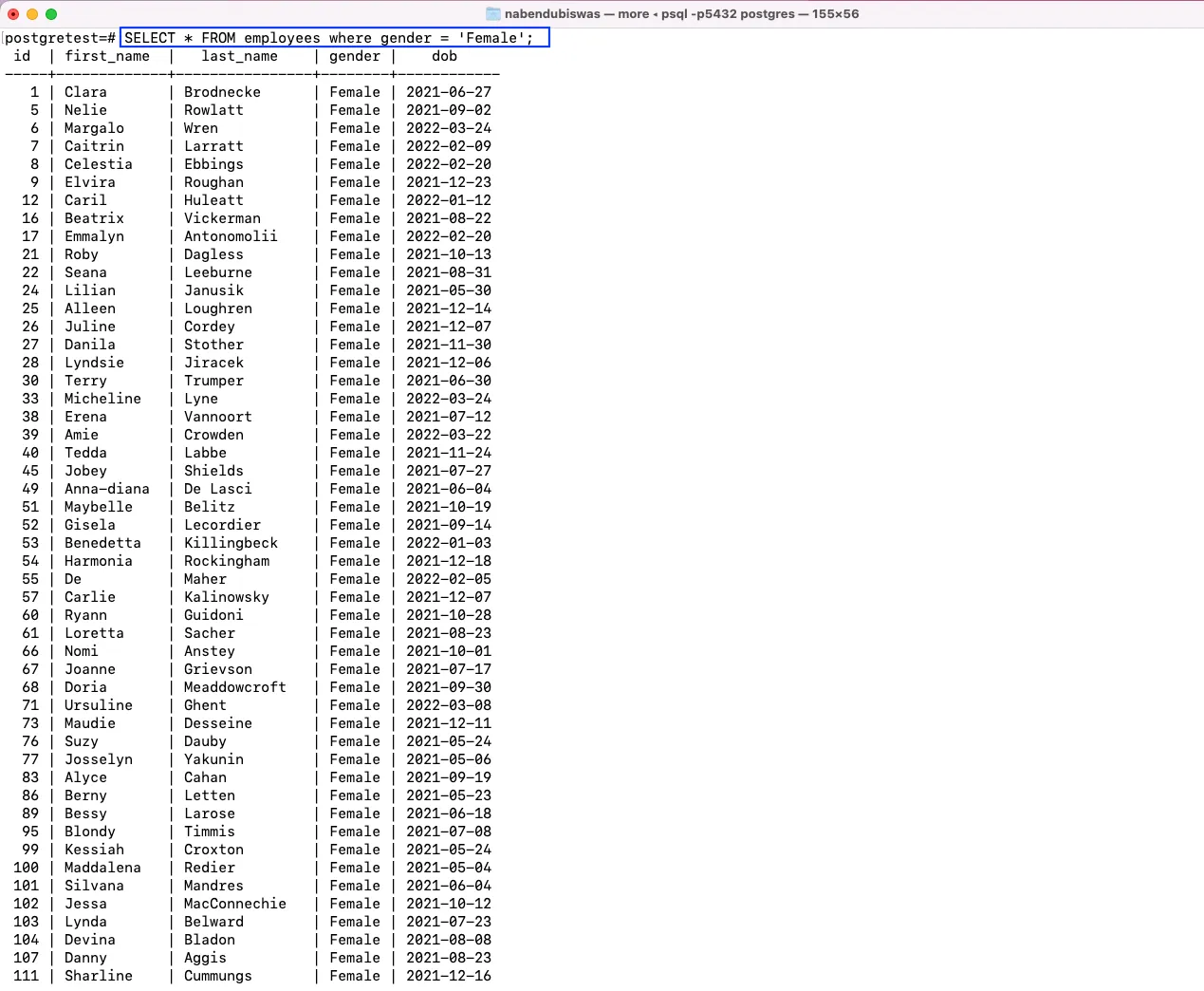Select last name 'Maher'
The width and height of the screenshot is (1204, 991).
[x=205, y=579]
